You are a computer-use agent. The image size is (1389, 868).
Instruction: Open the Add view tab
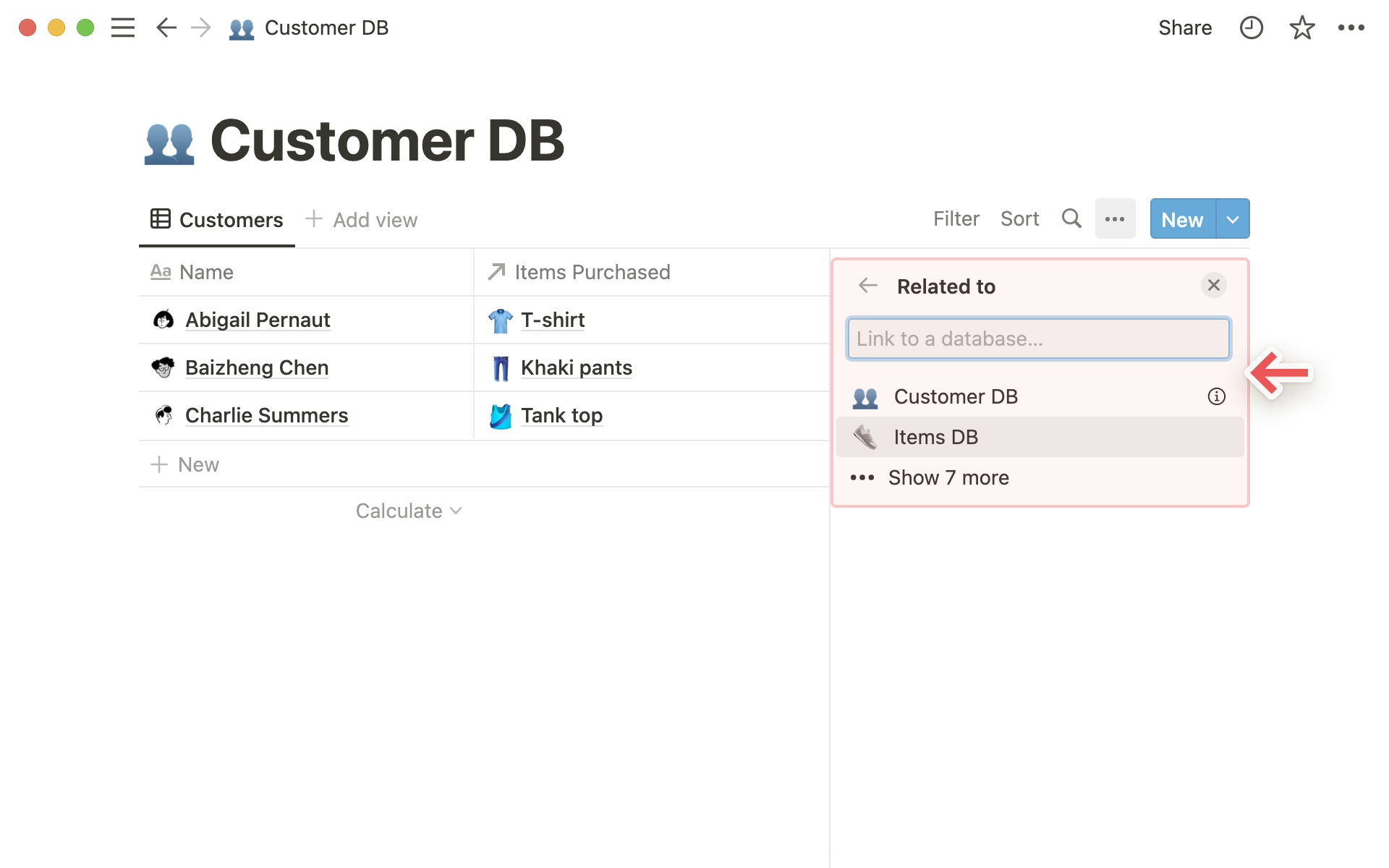click(x=362, y=219)
